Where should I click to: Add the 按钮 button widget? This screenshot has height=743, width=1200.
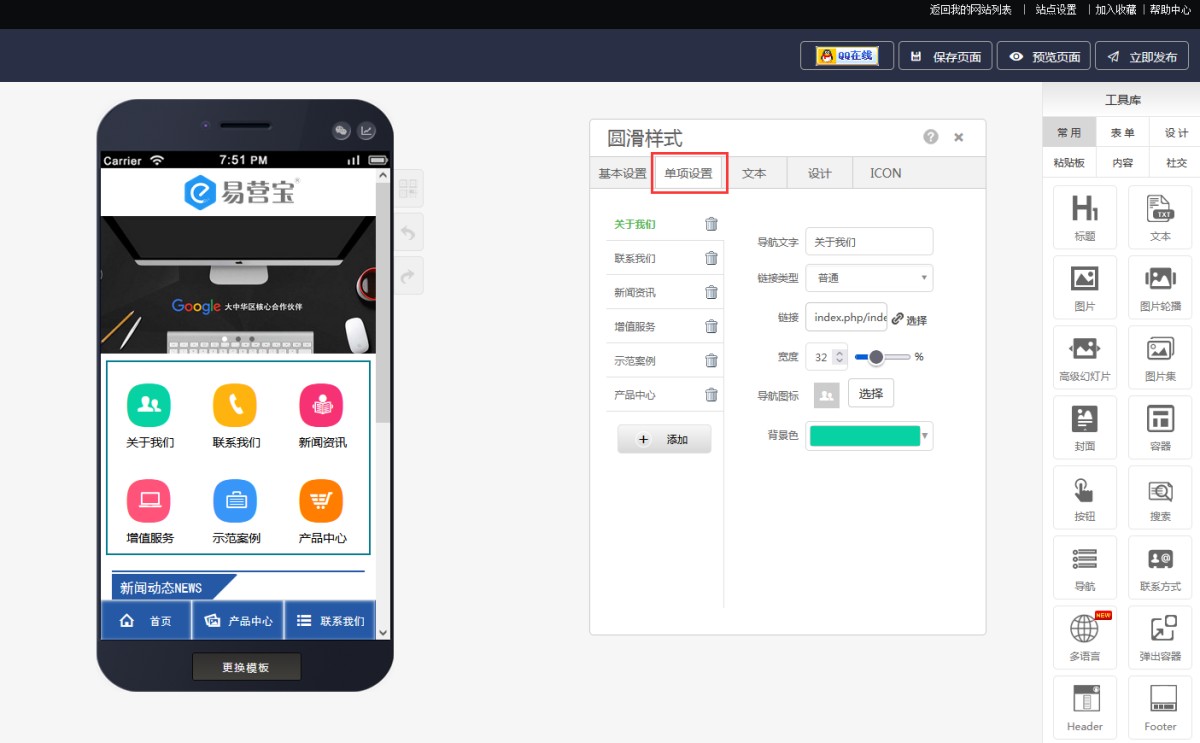tap(1085, 497)
